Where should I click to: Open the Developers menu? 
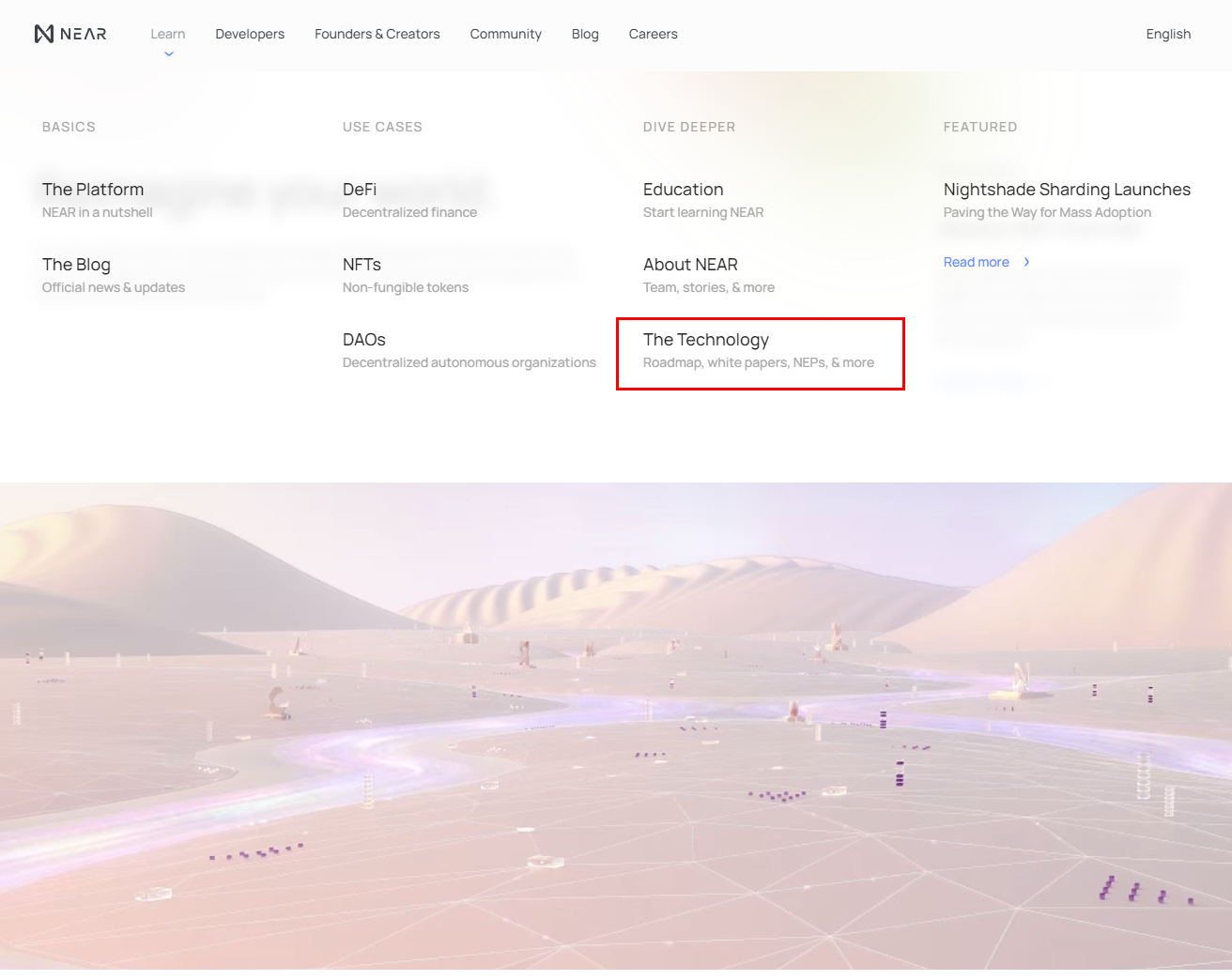coord(250,34)
